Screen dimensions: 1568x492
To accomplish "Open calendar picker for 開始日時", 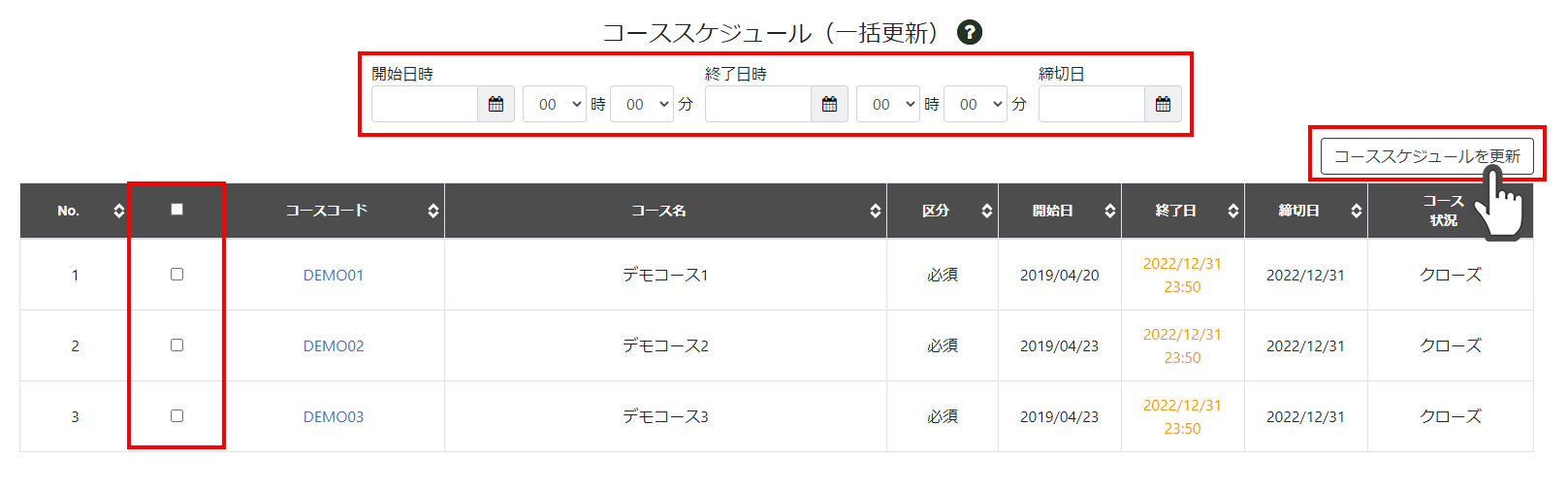I will [496, 104].
